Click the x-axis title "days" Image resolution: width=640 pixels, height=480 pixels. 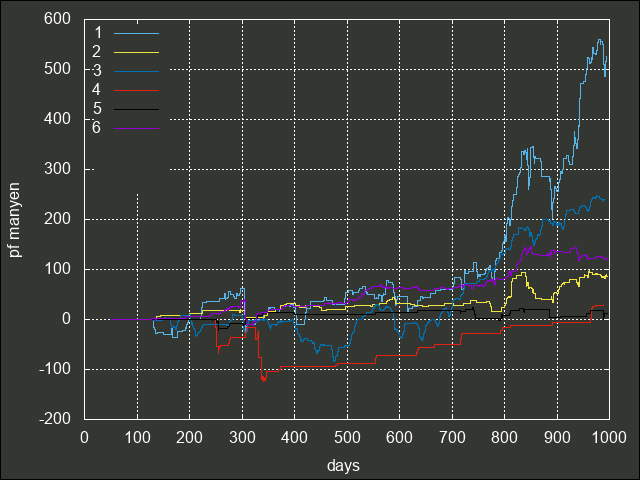(x=343, y=466)
